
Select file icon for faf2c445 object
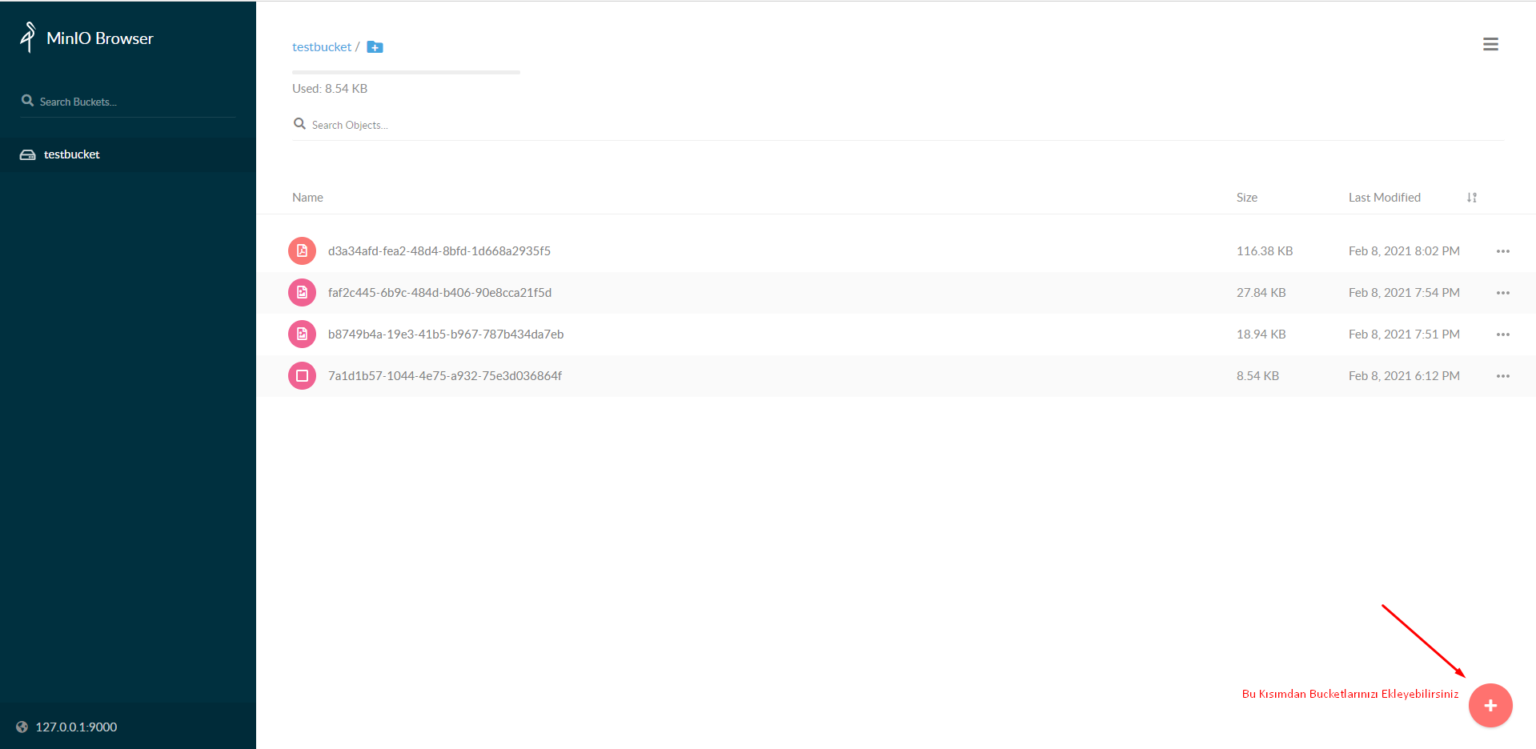point(302,293)
